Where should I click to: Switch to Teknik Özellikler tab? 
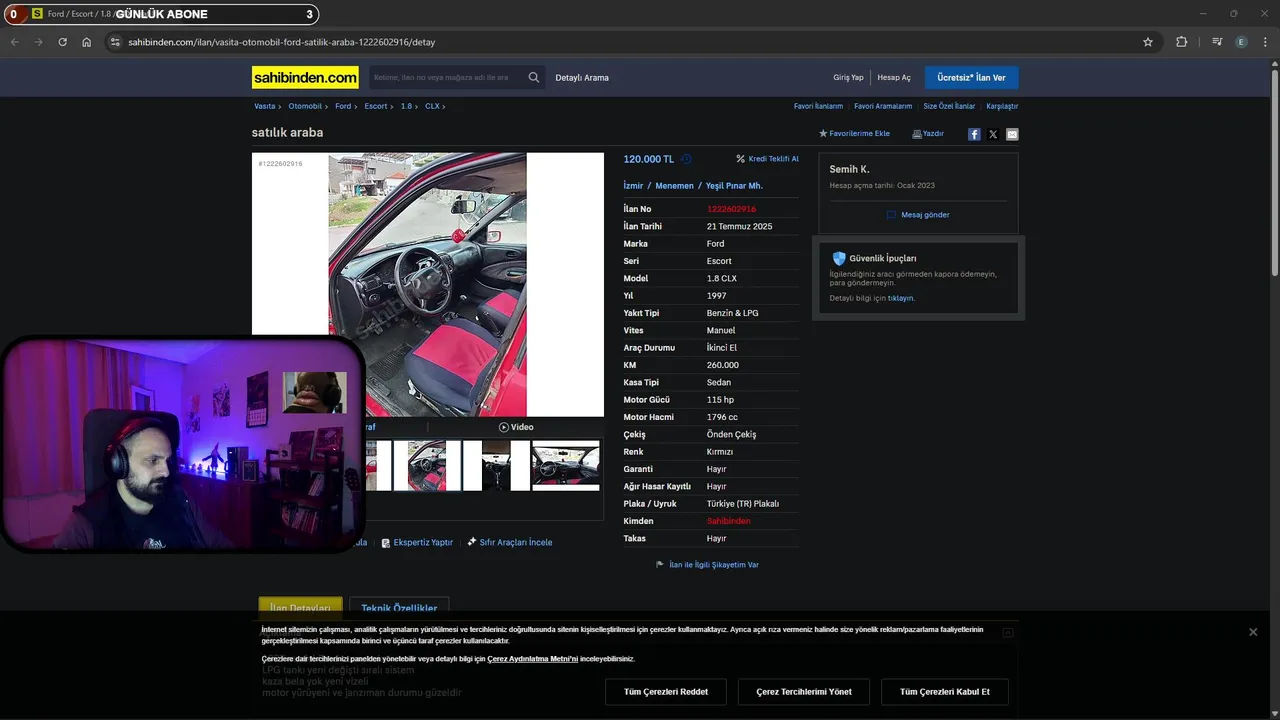point(399,608)
